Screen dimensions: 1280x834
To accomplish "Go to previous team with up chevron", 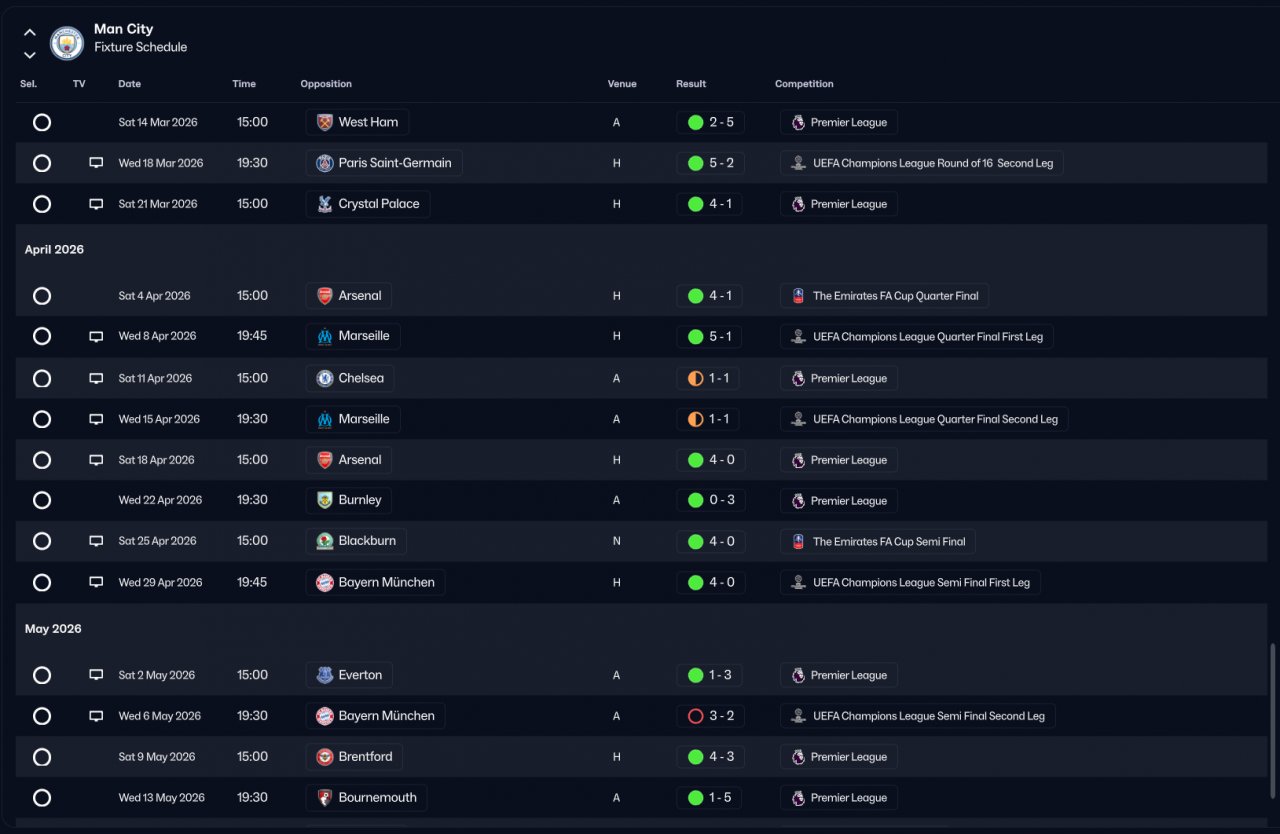I will pos(30,33).
